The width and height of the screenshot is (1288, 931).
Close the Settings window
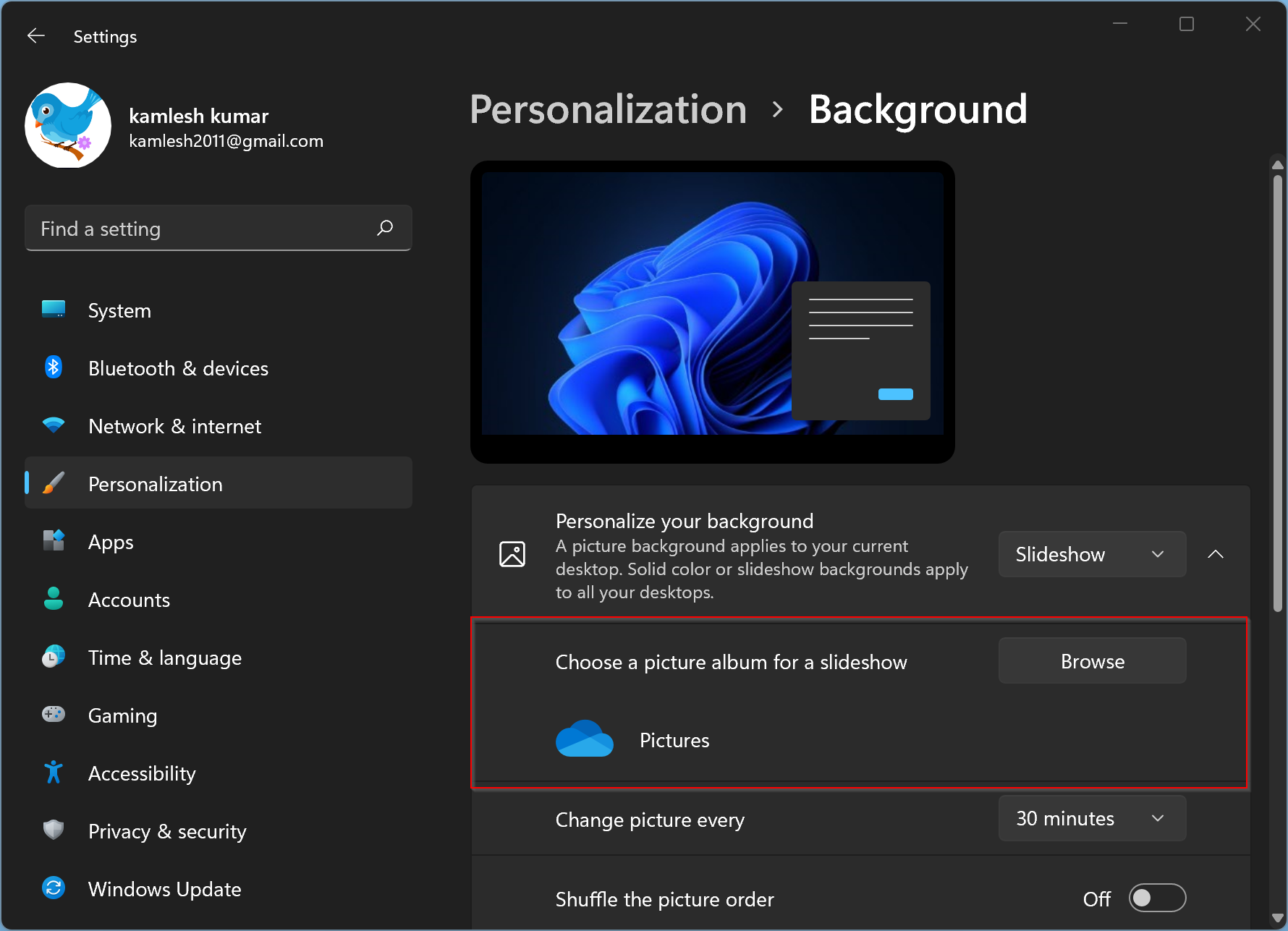pyautogui.click(x=1253, y=24)
